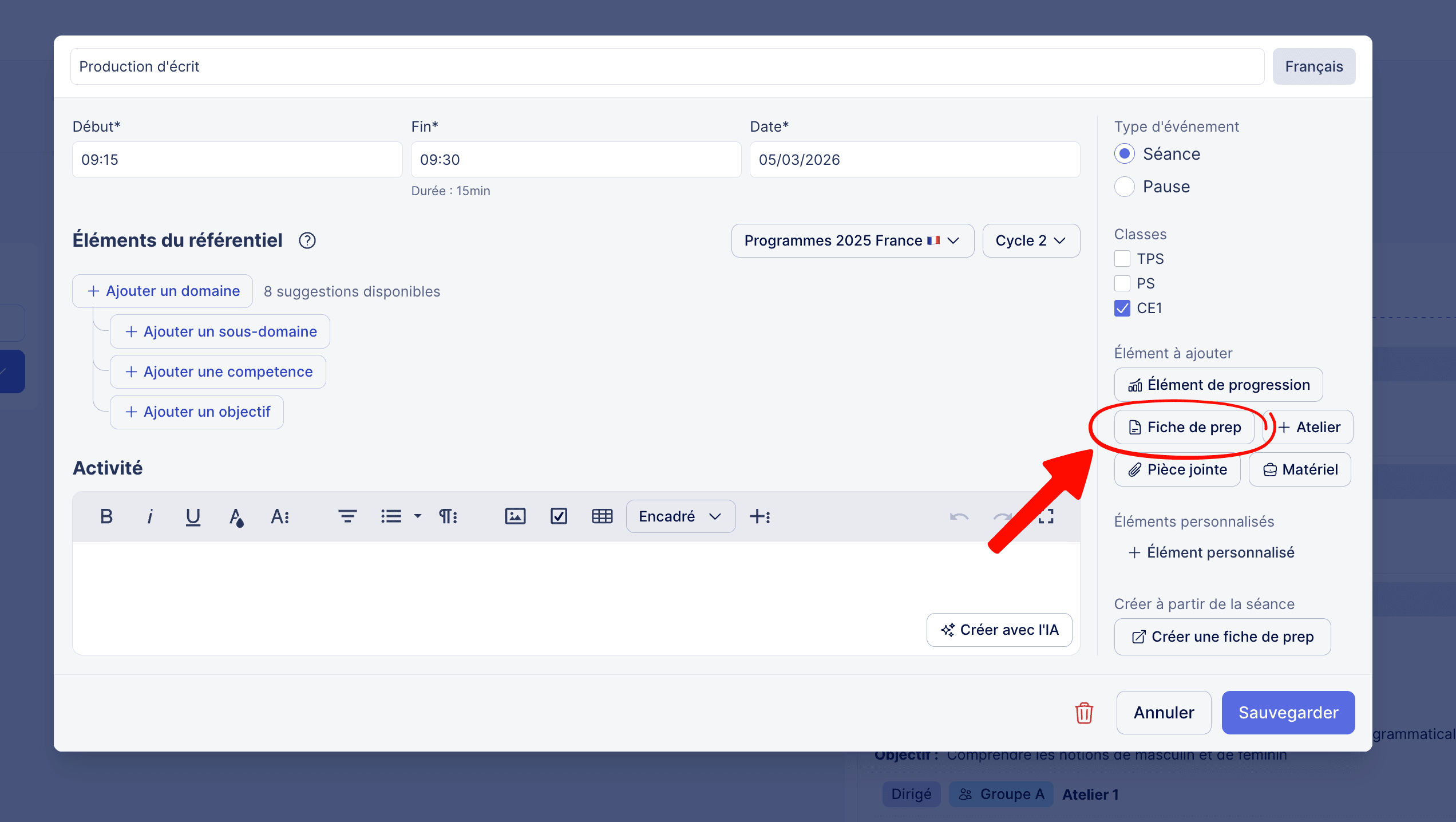Check the TPS class checkbox
Screen dimensions: 1456x822
point(1122,259)
